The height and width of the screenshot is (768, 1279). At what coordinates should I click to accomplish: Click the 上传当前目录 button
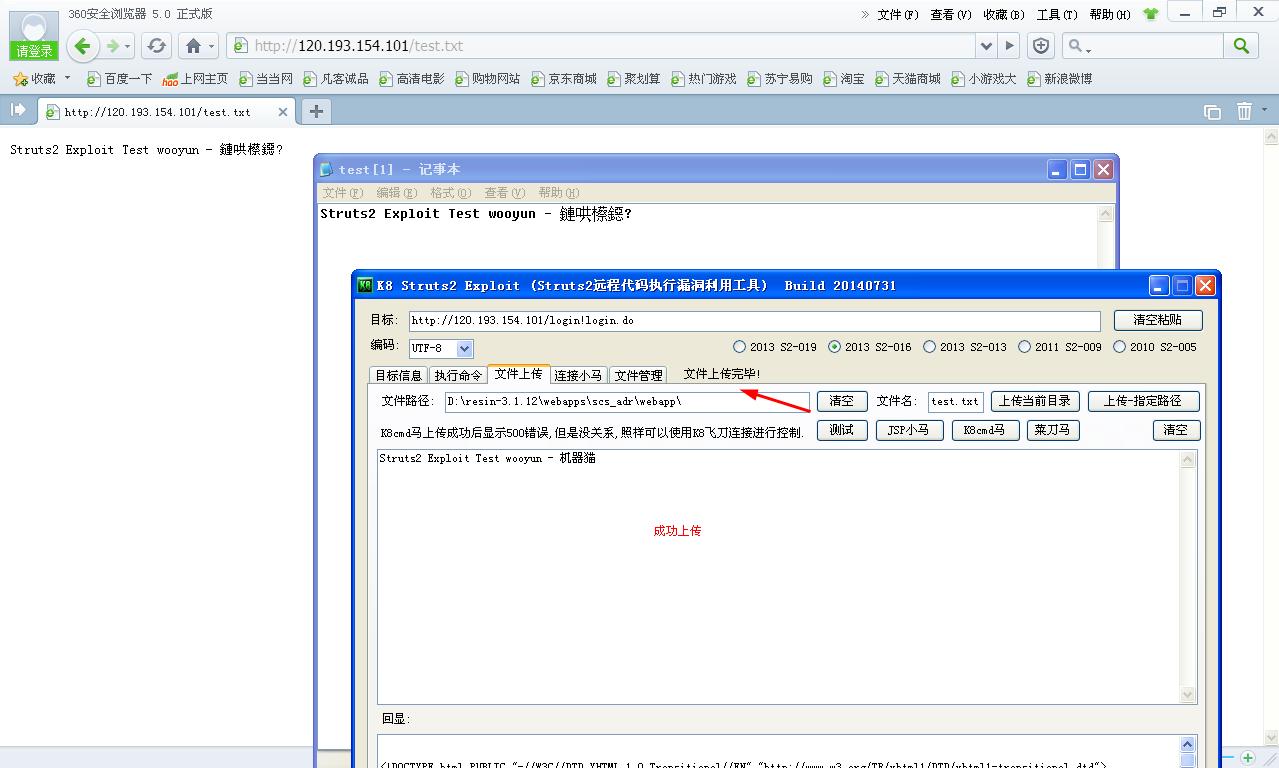tap(1035, 401)
